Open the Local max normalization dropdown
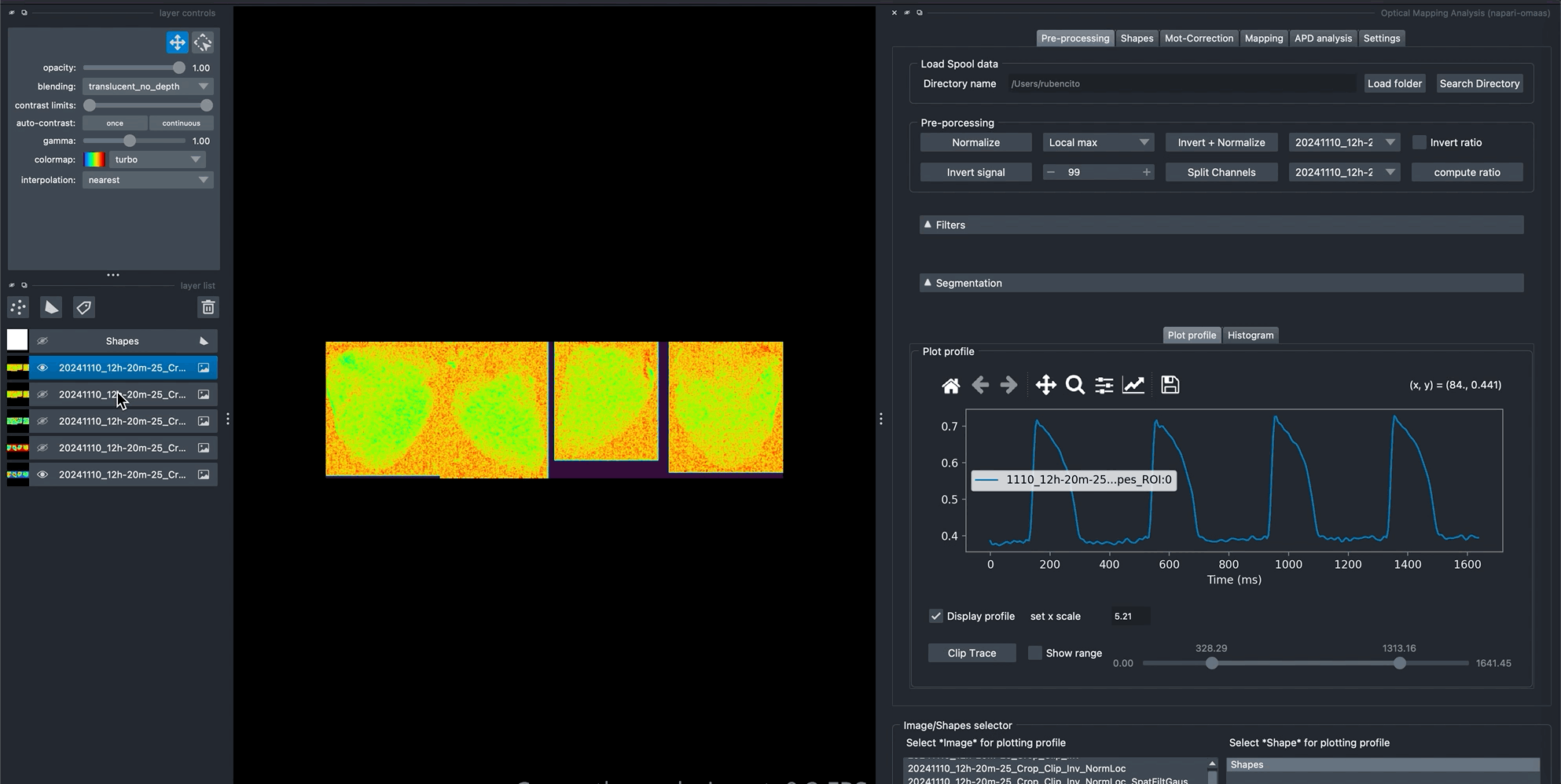This screenshot has width=1561, height=784. [x=1098, y=142]
